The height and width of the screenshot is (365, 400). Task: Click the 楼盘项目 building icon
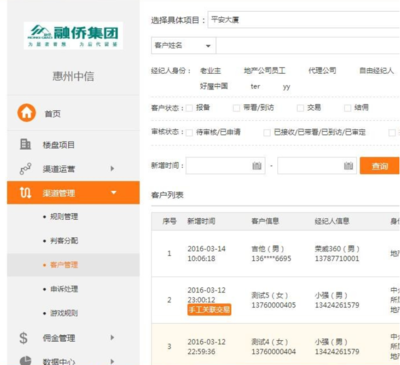tap(25, 144)
